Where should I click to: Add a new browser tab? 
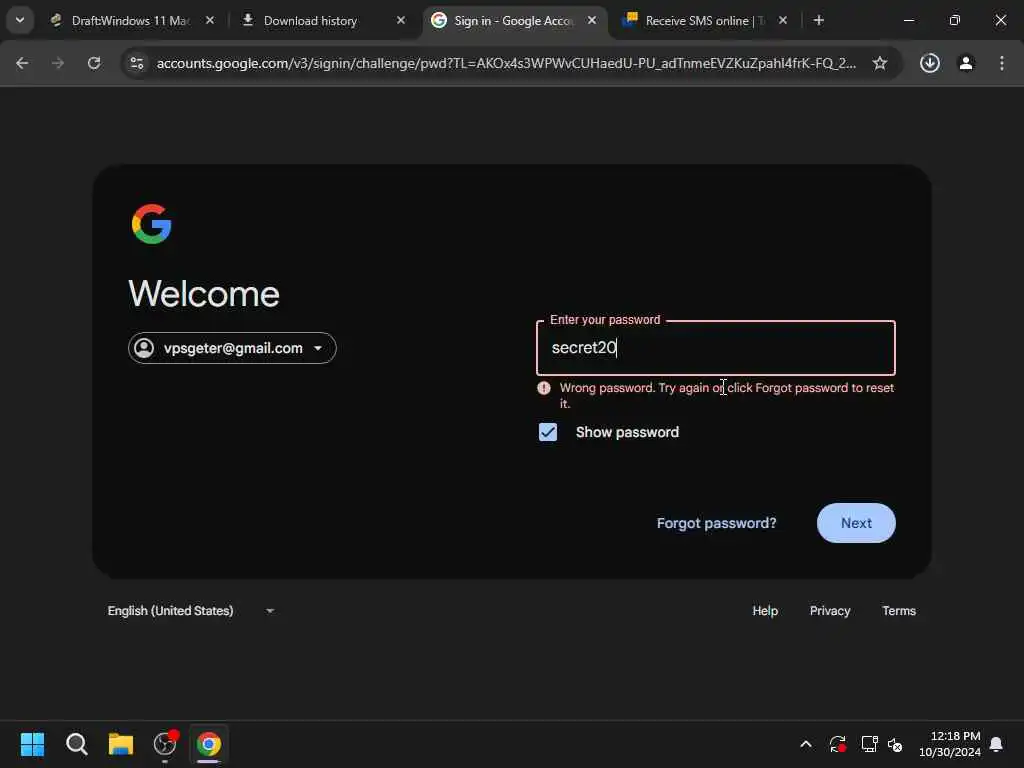click(x=818, y=20)
